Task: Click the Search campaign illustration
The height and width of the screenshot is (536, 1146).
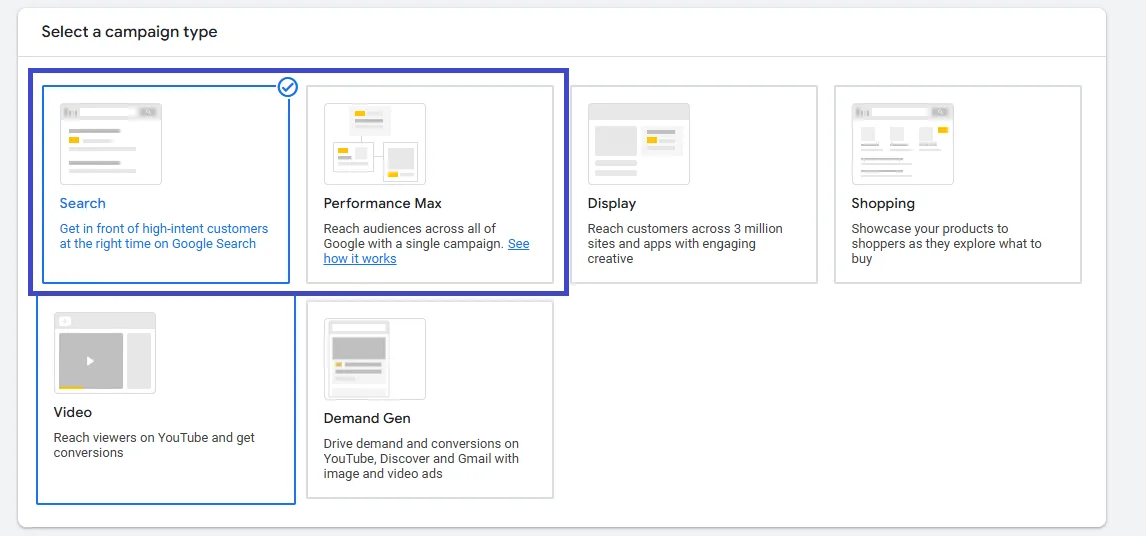Action: pyautogui.click(x=111, y=143)
